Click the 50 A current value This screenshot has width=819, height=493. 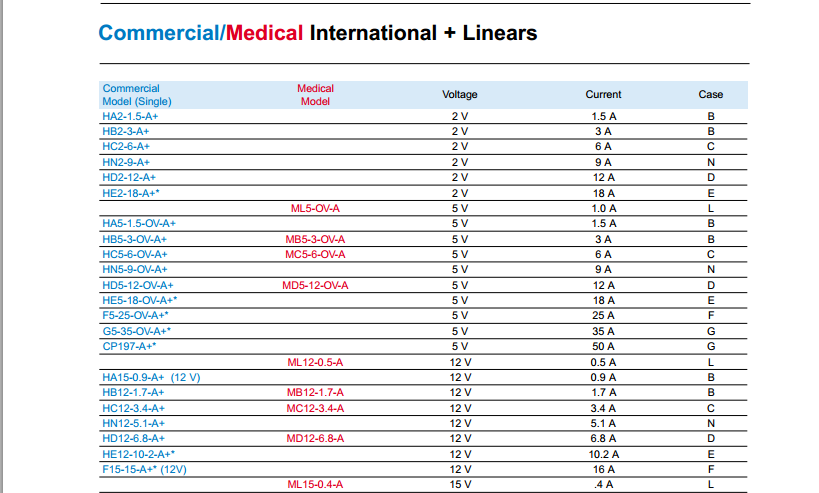click(x=603, y=346)
